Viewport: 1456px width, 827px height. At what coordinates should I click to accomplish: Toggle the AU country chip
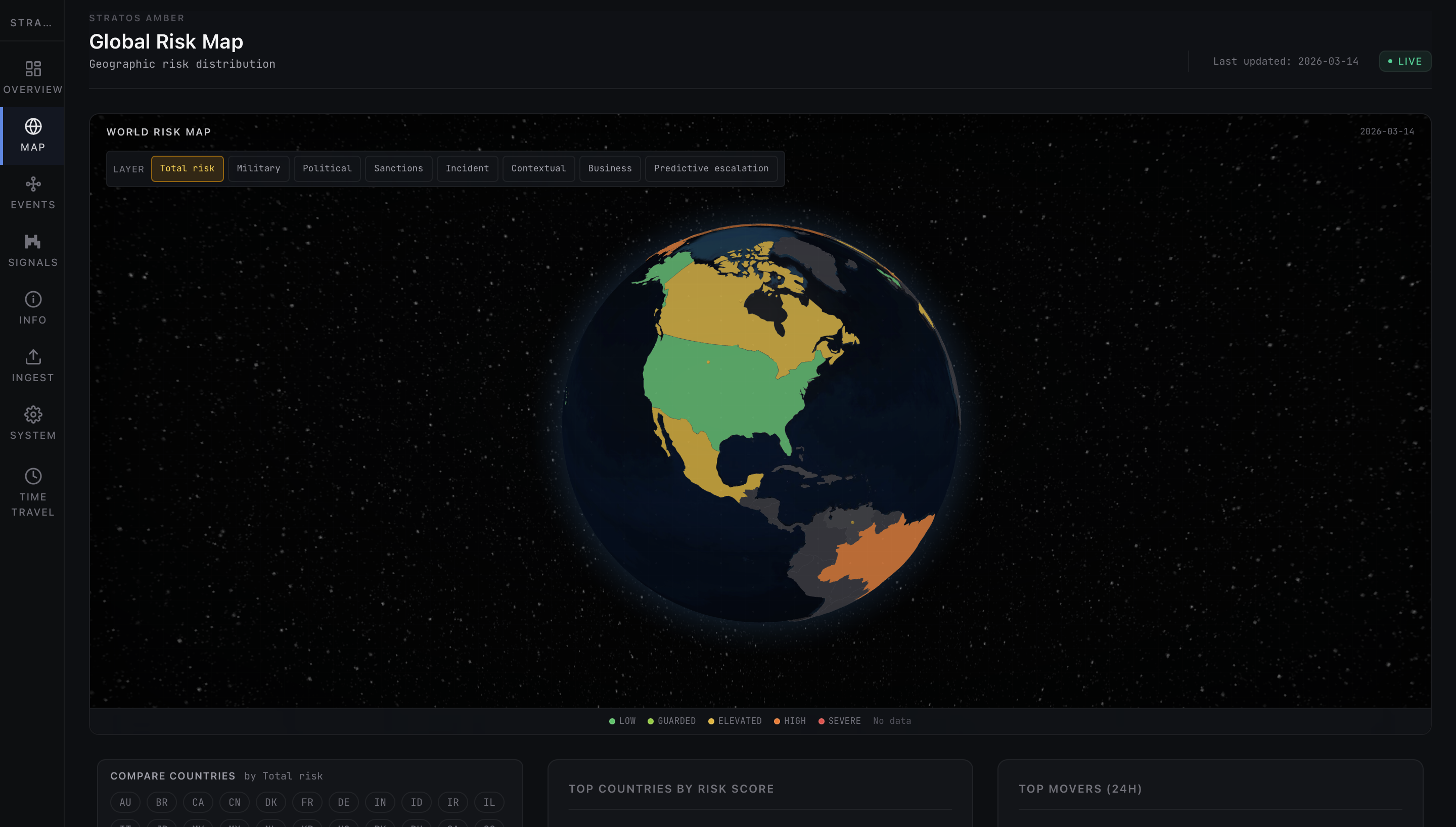pyautogui.click(x=125, y=802)
